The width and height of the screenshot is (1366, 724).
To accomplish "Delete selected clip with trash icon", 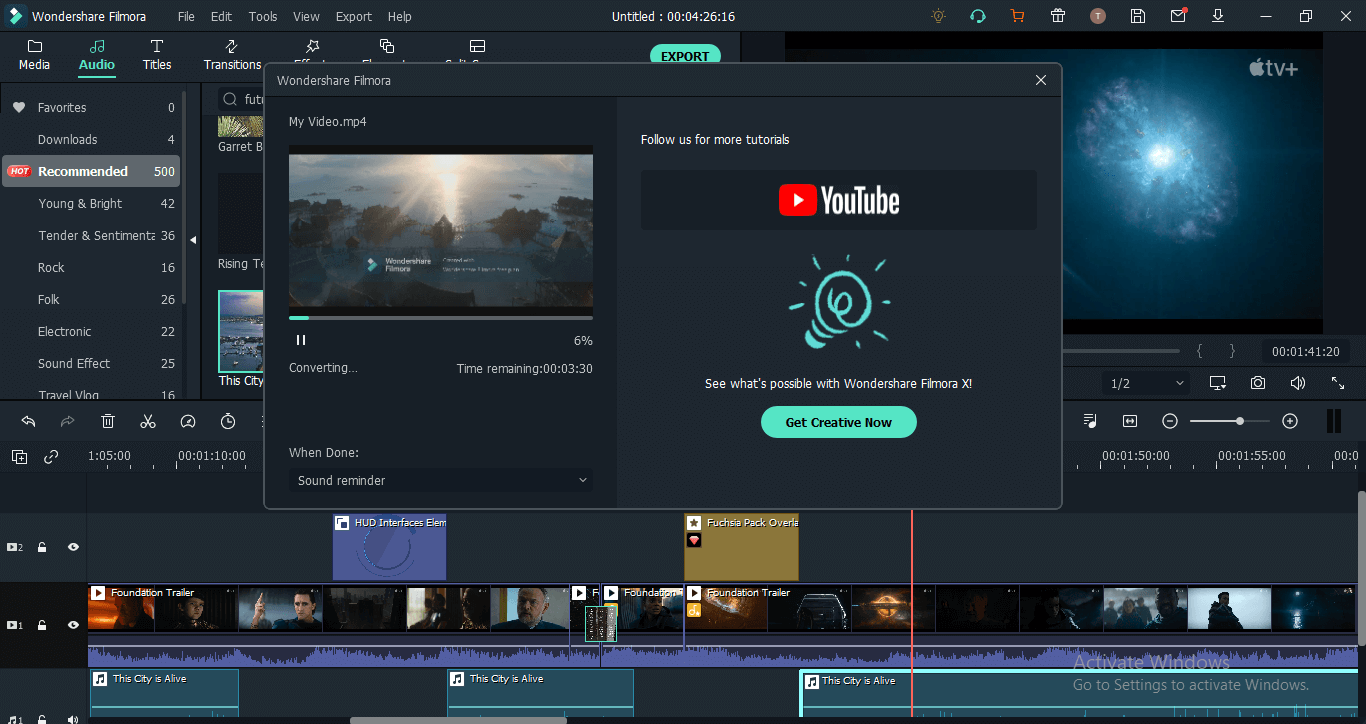I will coord(108,421).
